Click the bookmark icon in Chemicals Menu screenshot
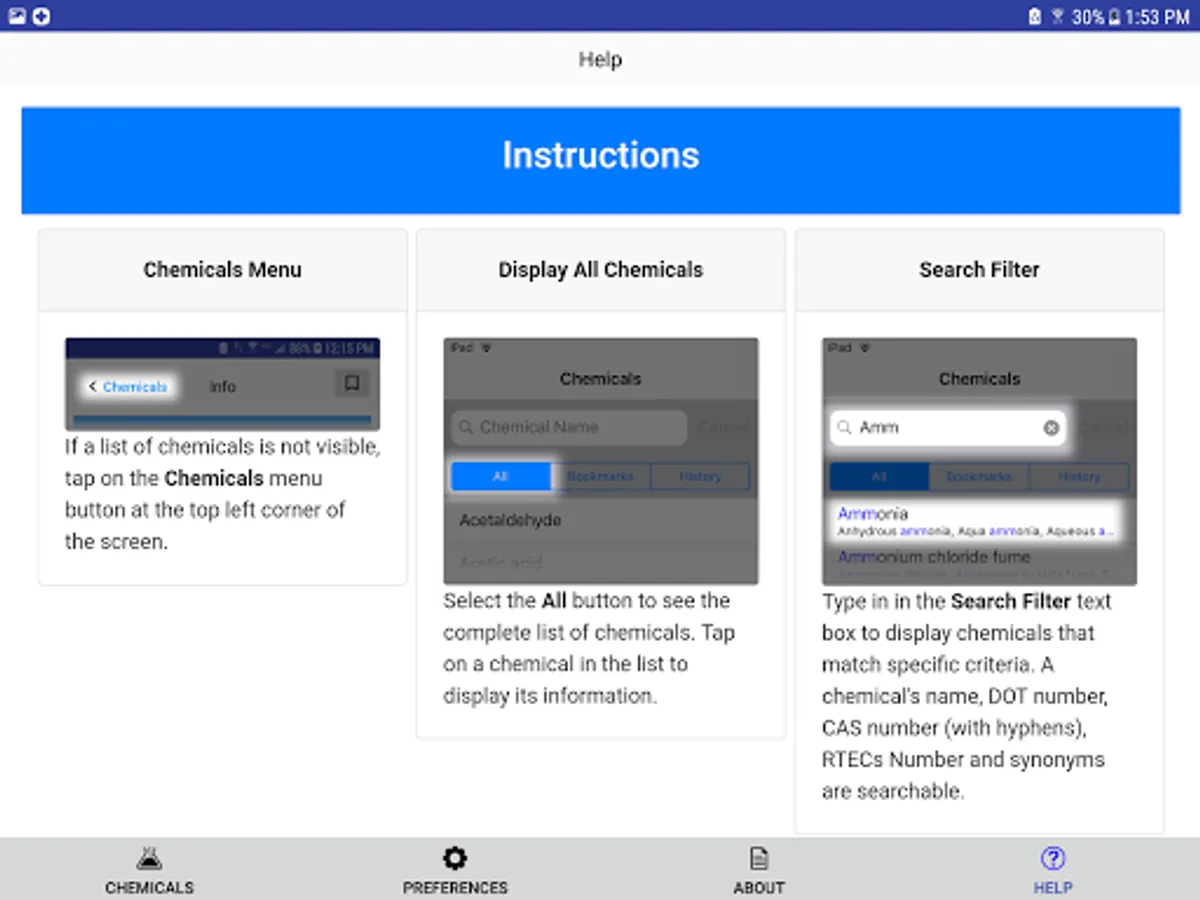This screenshot has width=1200, height=900. click(x=351, y=383)
